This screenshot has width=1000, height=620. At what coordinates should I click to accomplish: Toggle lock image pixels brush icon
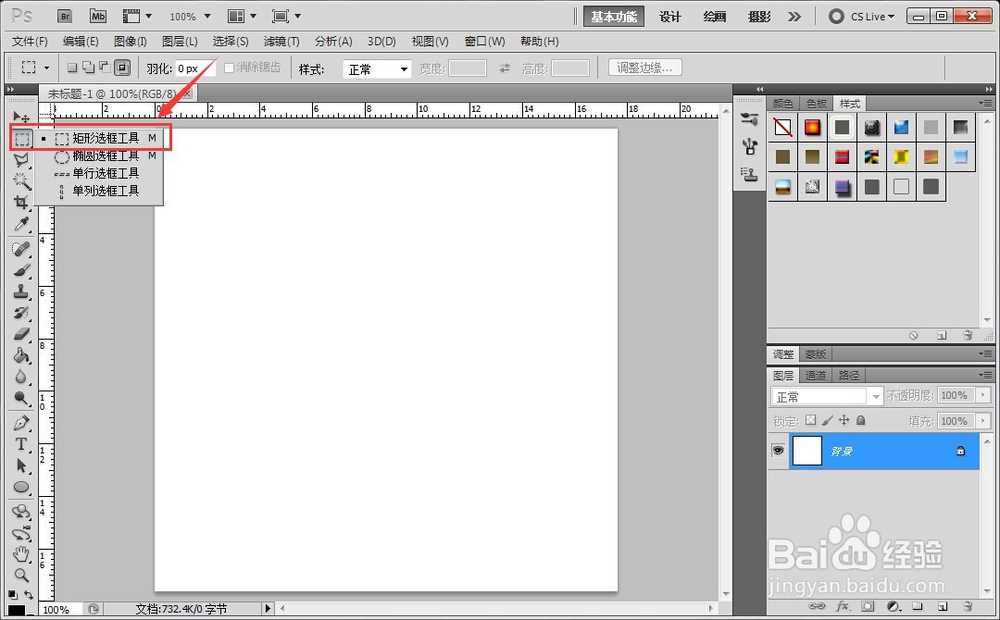click(827, 420)
